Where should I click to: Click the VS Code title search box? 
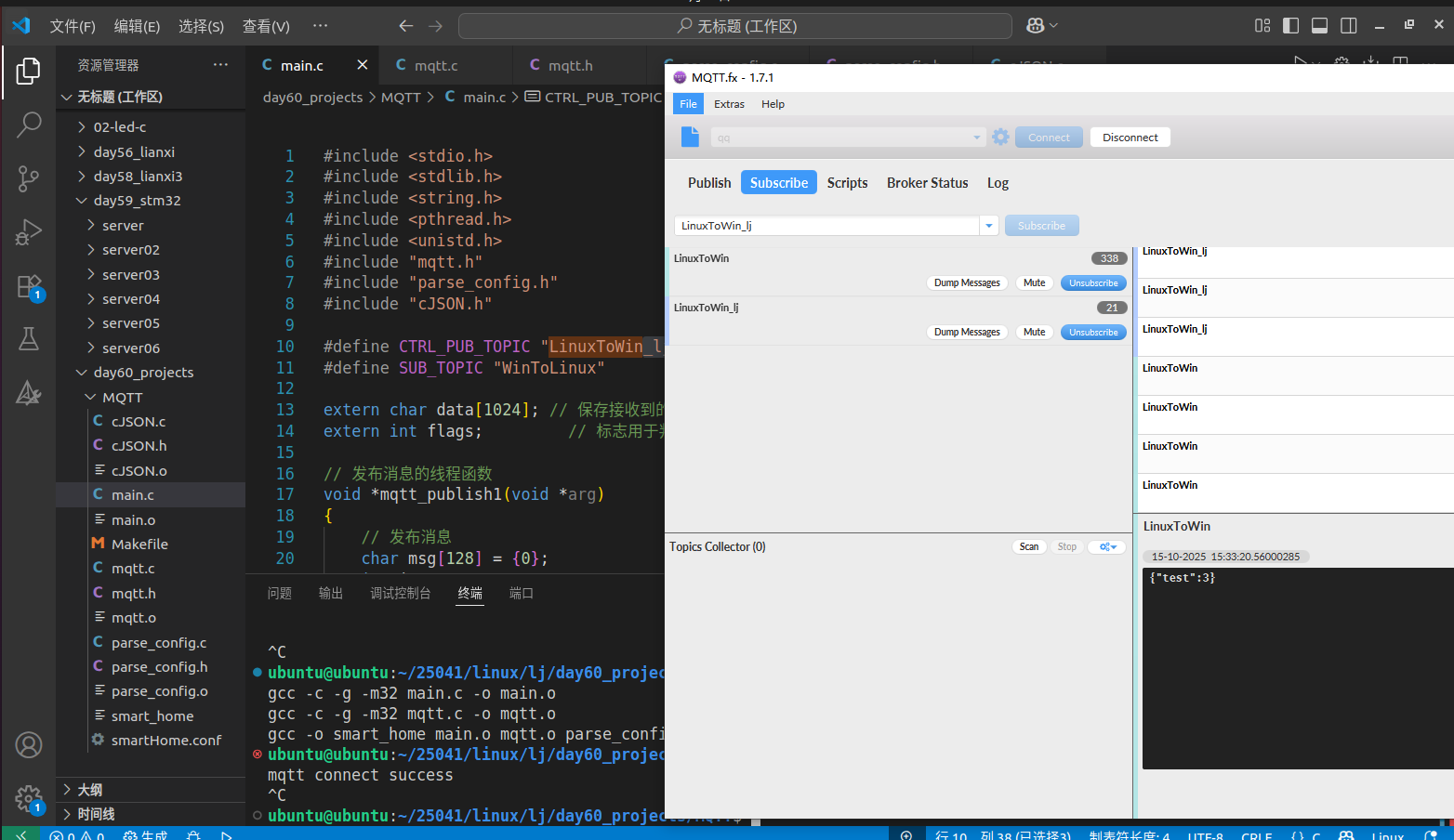pos(735,26)
